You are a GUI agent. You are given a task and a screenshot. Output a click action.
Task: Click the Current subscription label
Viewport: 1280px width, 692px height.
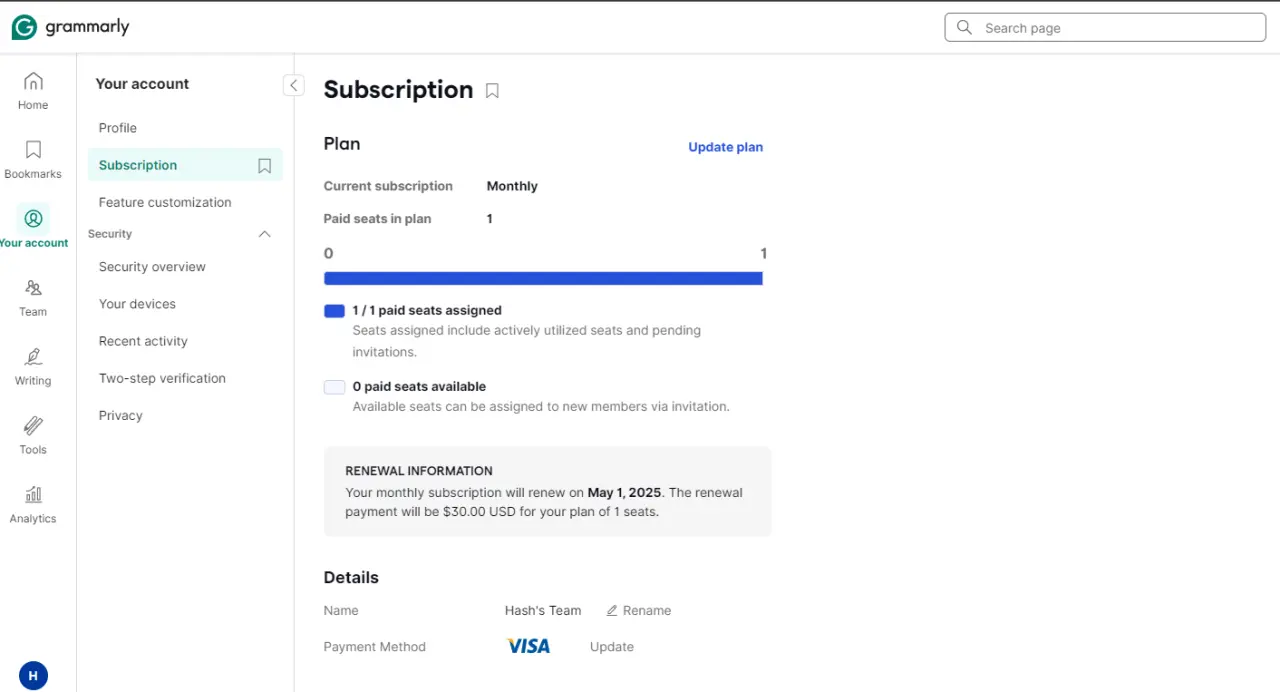[388, 186]
